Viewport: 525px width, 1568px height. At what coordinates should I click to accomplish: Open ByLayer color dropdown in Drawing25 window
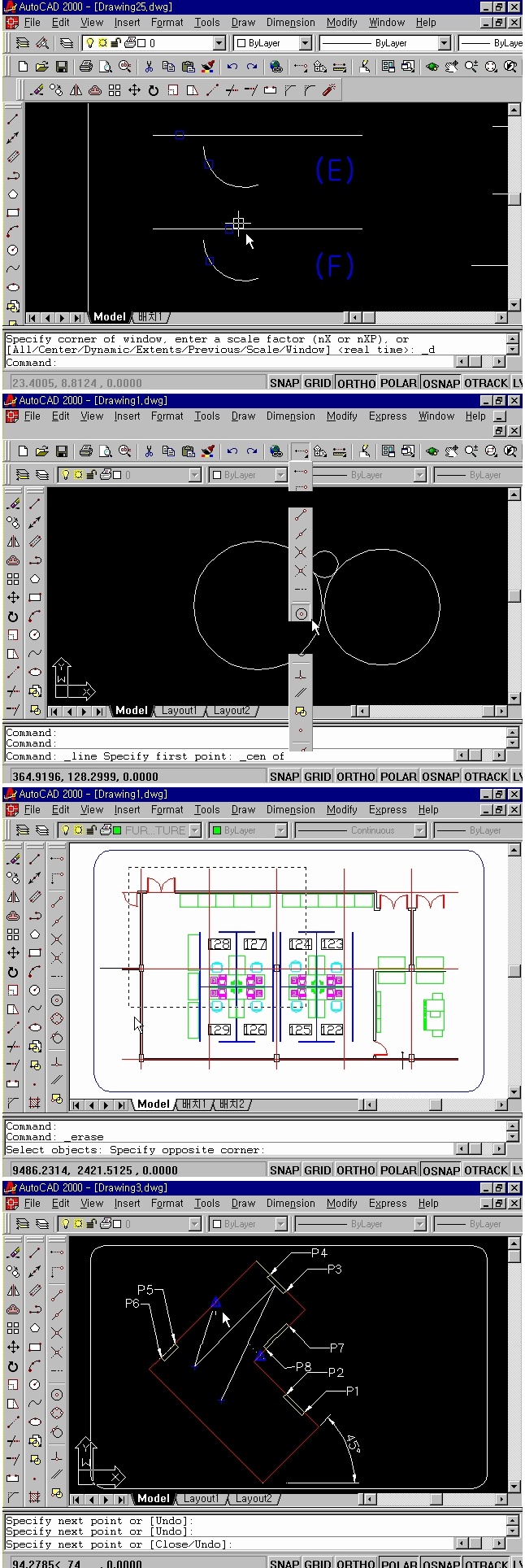306,43
